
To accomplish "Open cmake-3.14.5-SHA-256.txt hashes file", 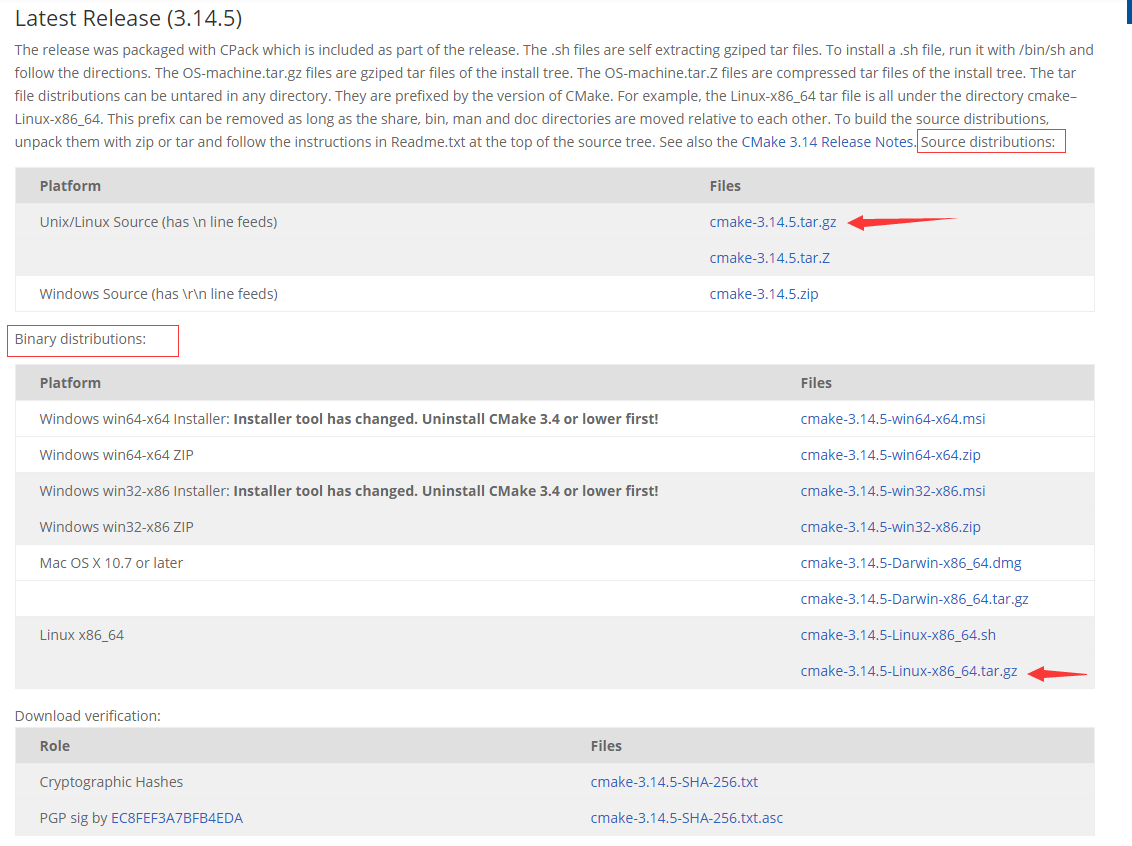I will [674, 782].
